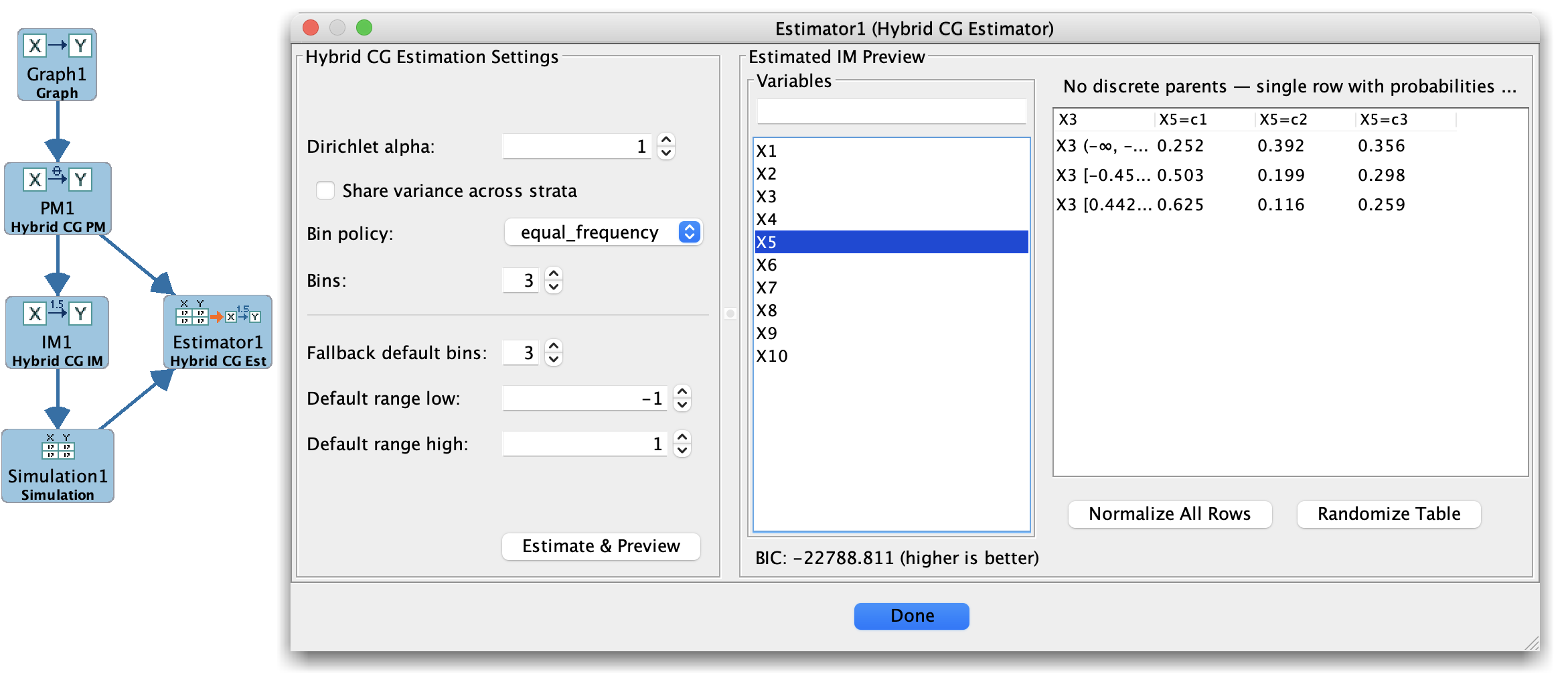Image resolution: width=1568 pixels, height=674 pixels.
Task: Click table cell with value 0.116
Action: (x=1306, y=205)
